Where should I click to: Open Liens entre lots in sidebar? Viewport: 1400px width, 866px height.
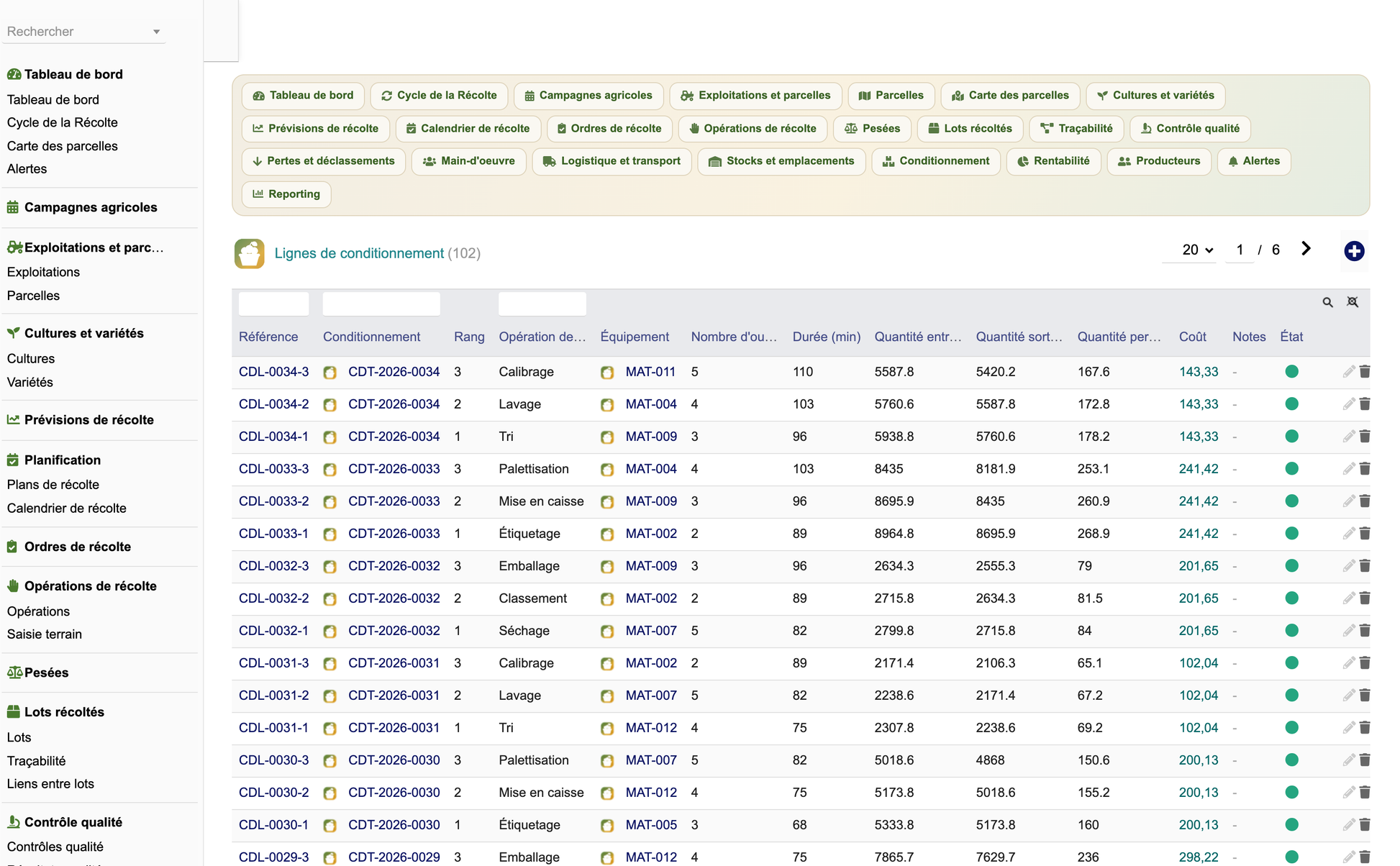(x=50, y=784)
